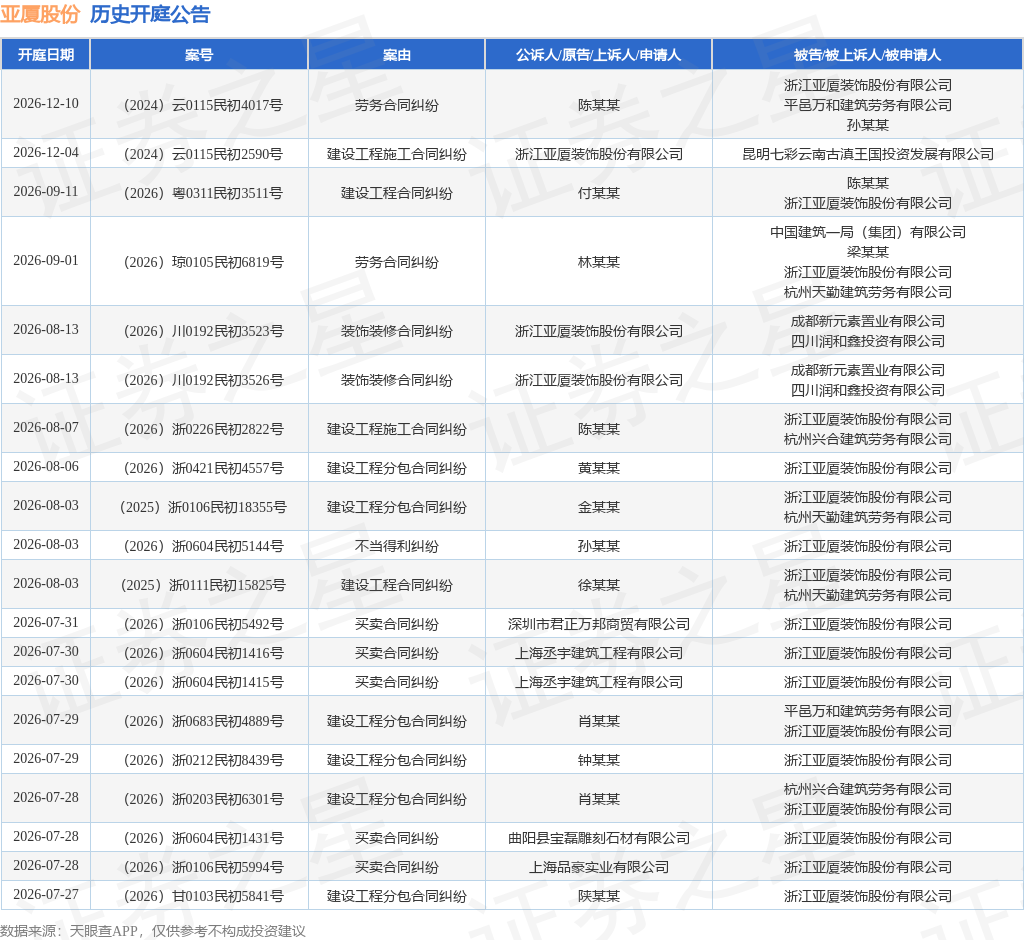Click plaintiff 上海品豪实业有限公司
The image size is (1024, 940).
[598, 867]
